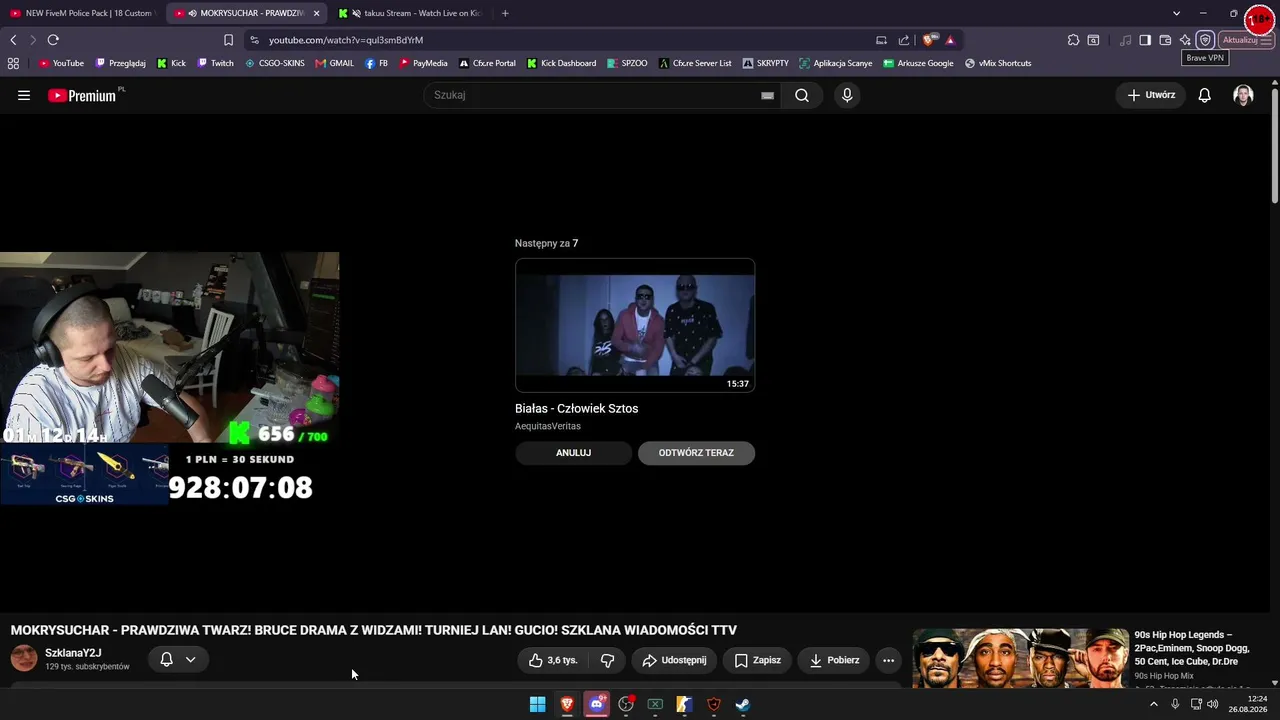1280x720 pixels.
Task: Open Brave Shields lion icon
Action: coord(929,40)
